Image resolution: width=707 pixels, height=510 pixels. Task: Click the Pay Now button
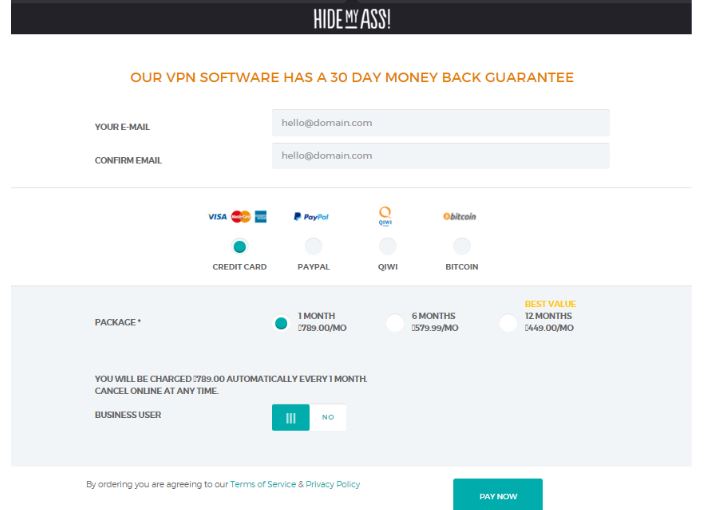click(x=498, y=495)
